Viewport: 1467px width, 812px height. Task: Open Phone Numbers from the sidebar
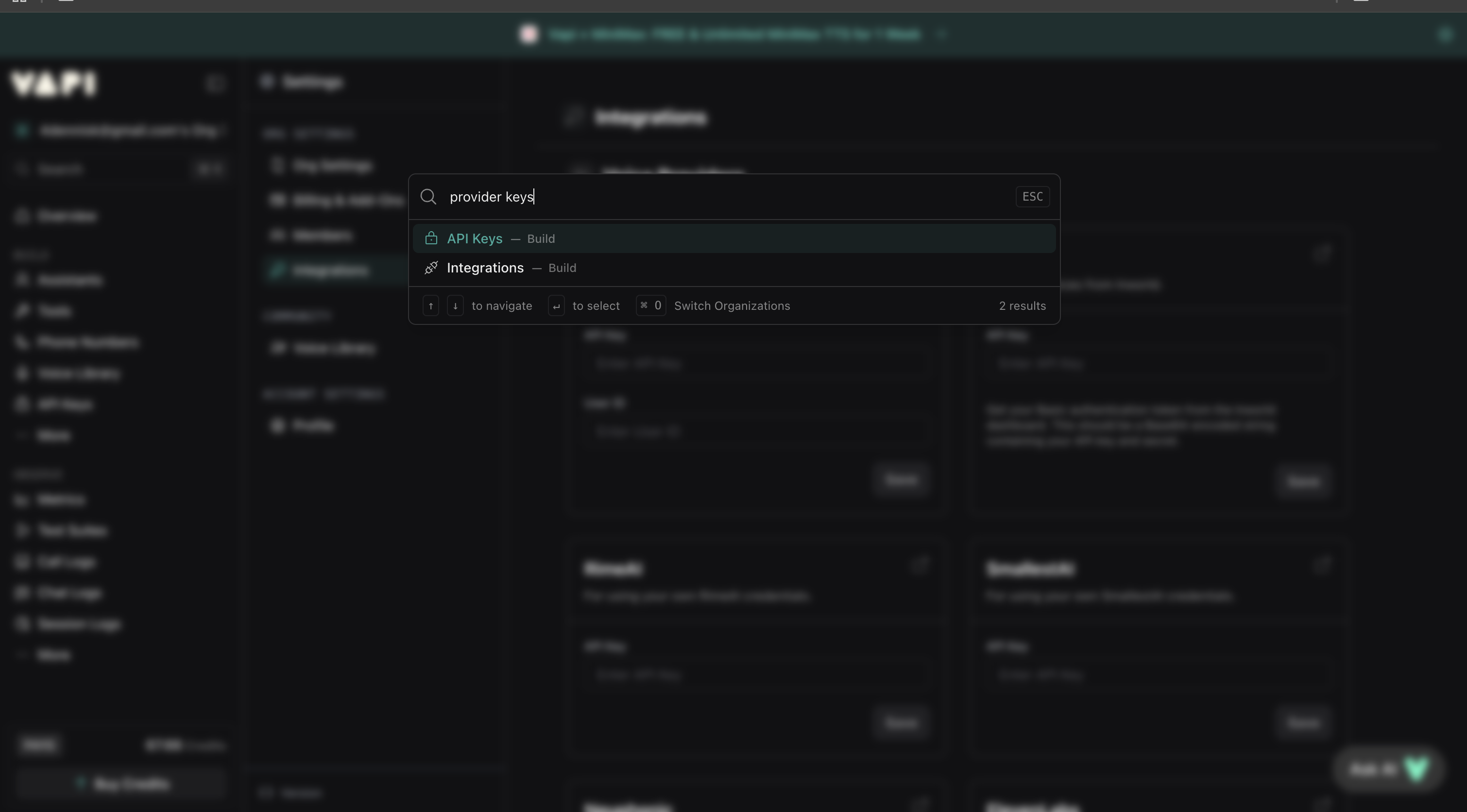(x=86, y=342)
